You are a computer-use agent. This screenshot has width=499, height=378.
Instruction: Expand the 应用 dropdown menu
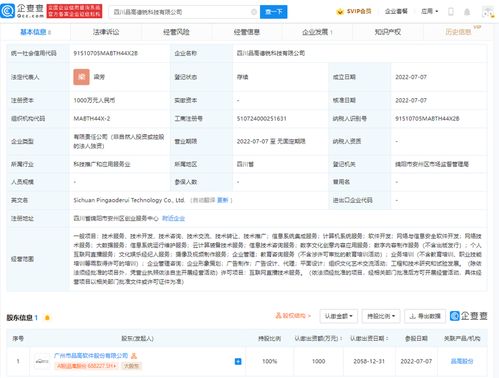[x=429, y=11]
